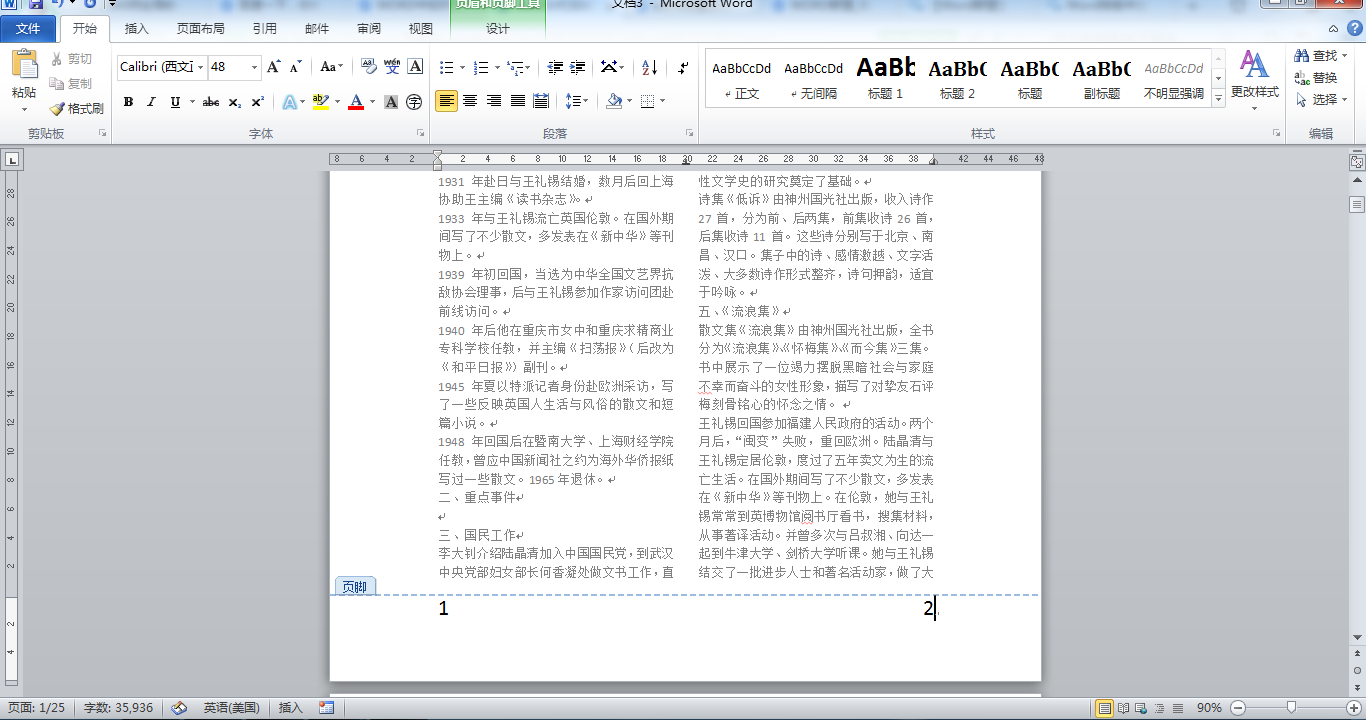Image resolution: width=1366 pixels, height=720 pixels.
Task: Open the 文件 menu
Action: (29, 29)
